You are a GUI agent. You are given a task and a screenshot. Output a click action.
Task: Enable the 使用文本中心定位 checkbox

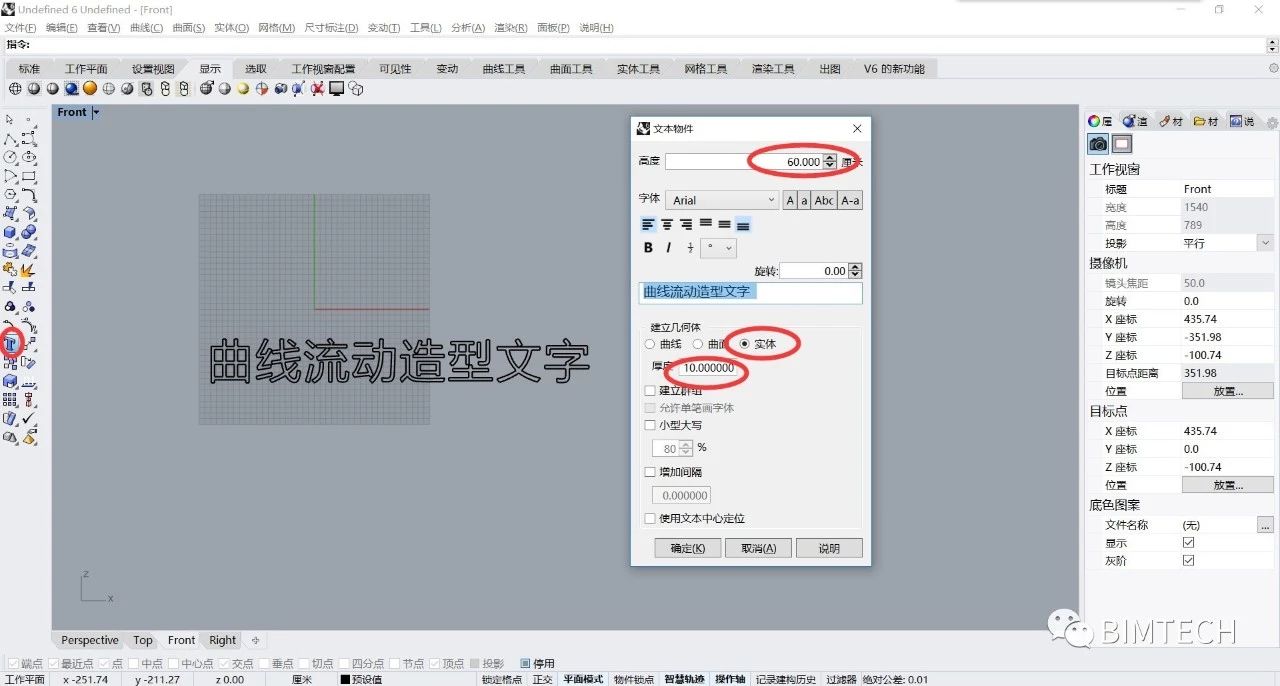pos(651,519)
